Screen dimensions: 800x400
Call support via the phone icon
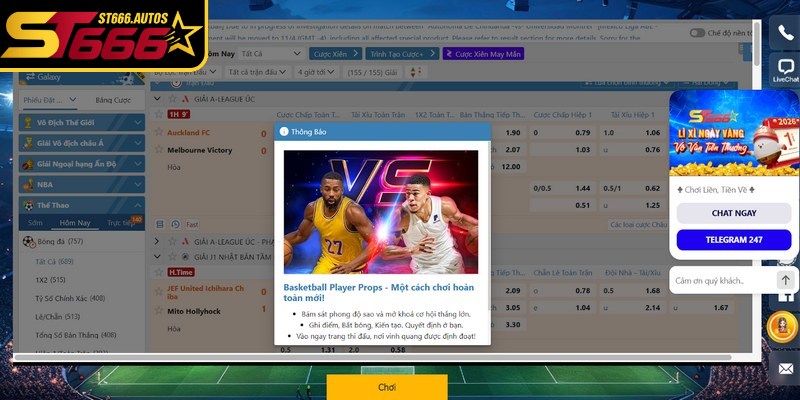pyautogui.click(x=786, y=32)
